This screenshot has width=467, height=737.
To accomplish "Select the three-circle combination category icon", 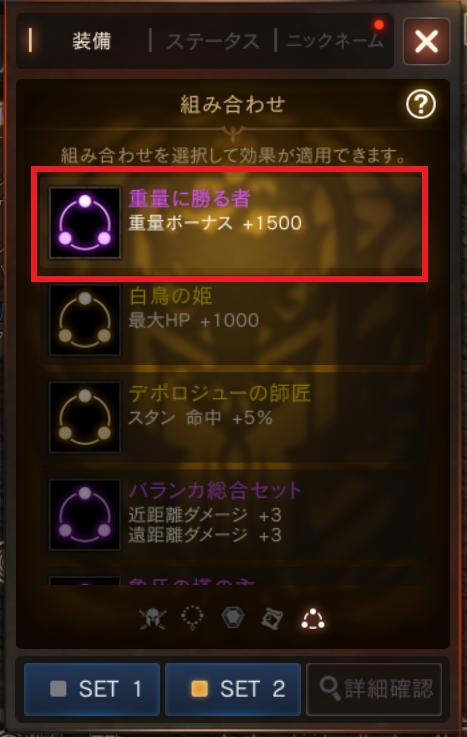I will (313, 619).
